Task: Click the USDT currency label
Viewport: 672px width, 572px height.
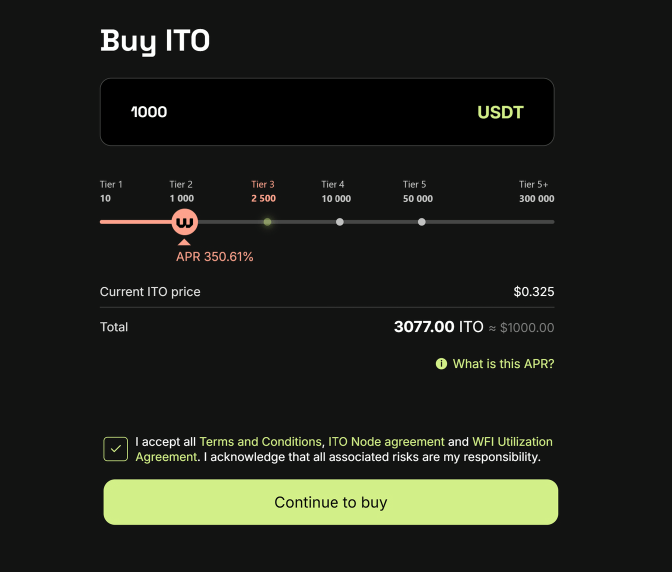Action: (x=500, y=112)
